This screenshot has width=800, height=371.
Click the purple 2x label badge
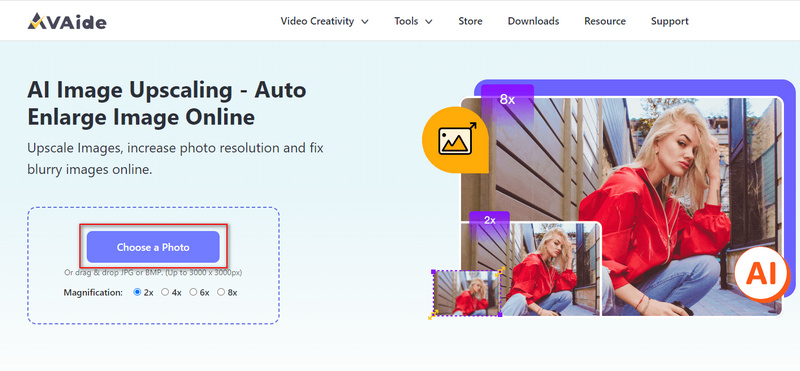(x=489, y=220)
